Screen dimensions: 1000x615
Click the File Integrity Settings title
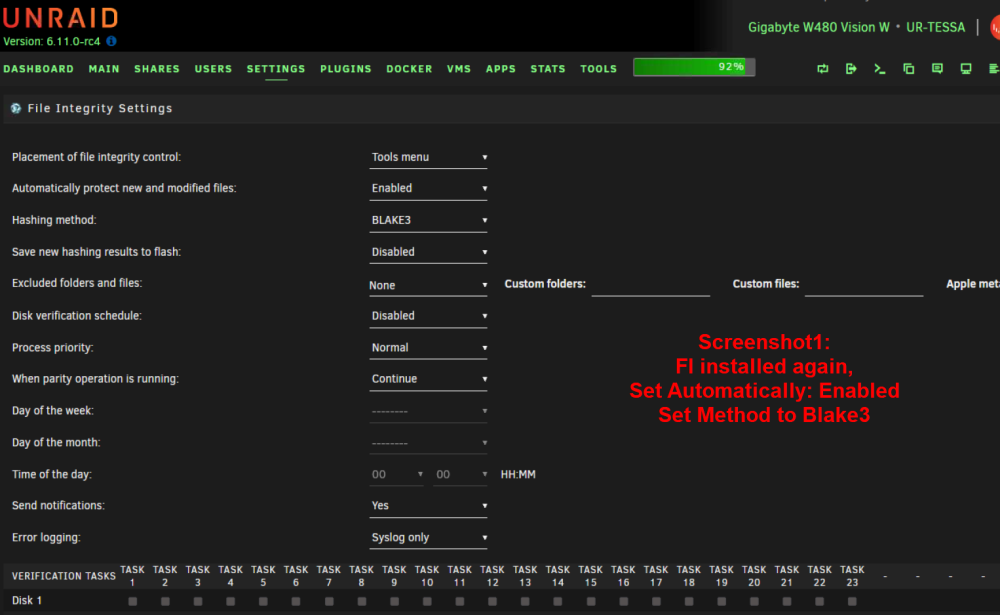99,108
